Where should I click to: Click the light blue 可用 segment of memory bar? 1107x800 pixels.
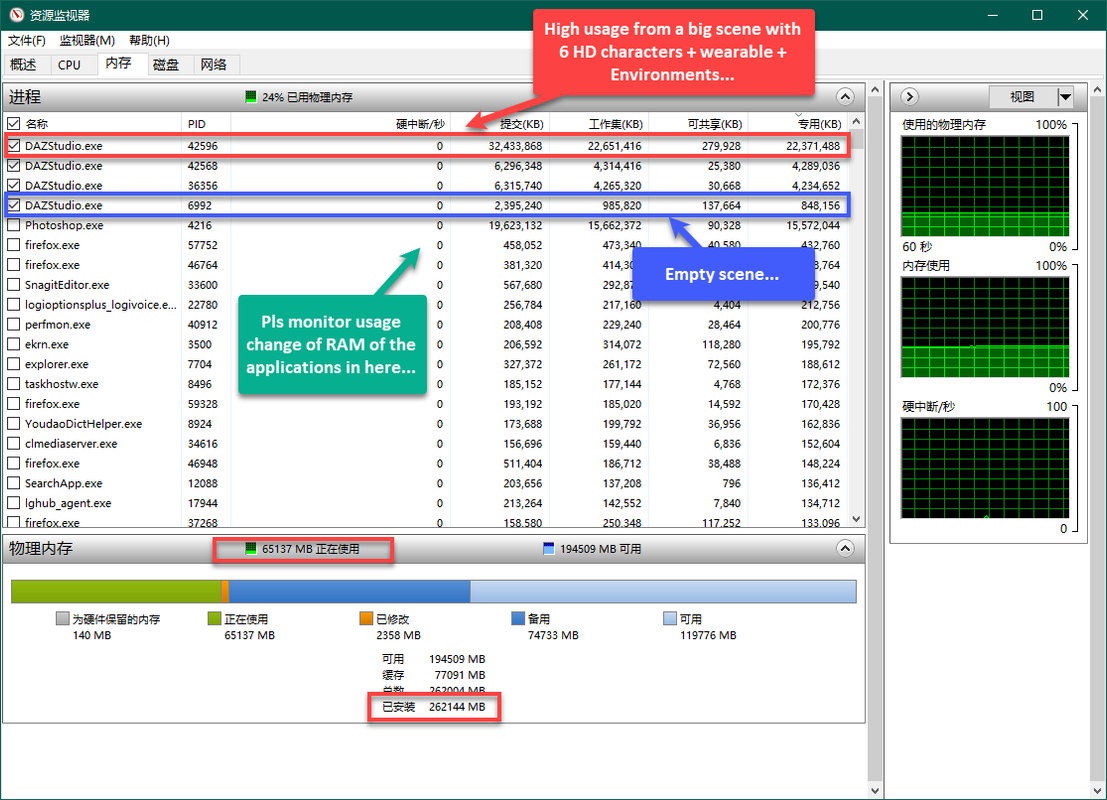pyautogui.click(x=663, y=592)
